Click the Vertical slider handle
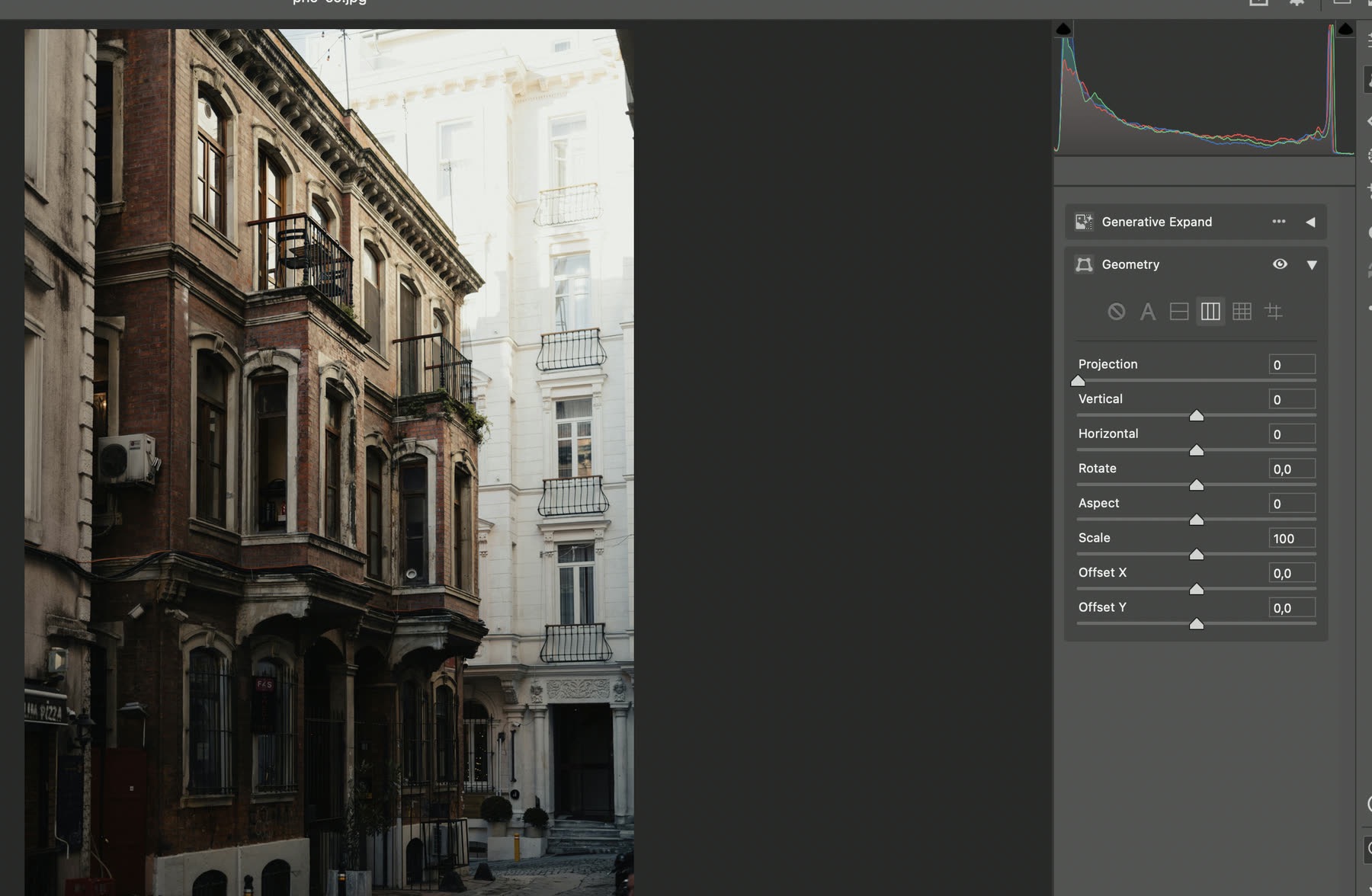Image resolution: width=1372 pixels, height=896 pixels. pos(1197,415)
